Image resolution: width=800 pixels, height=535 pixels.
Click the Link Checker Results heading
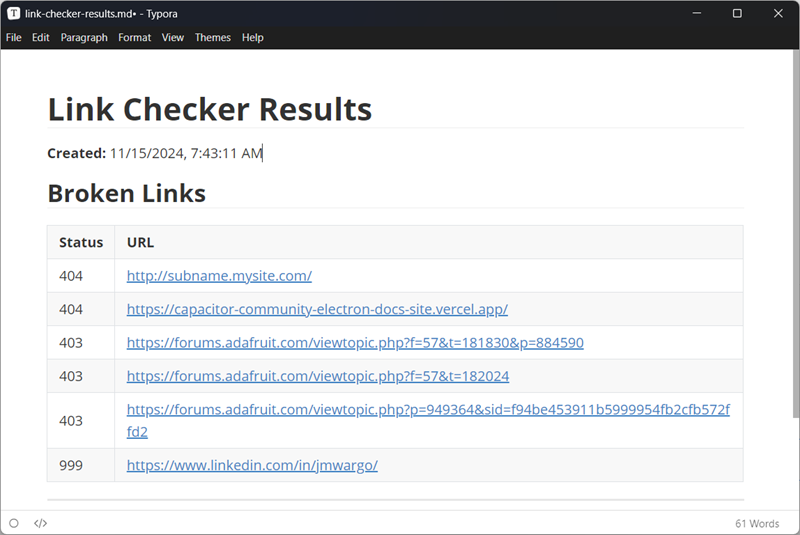pos(210,109)
